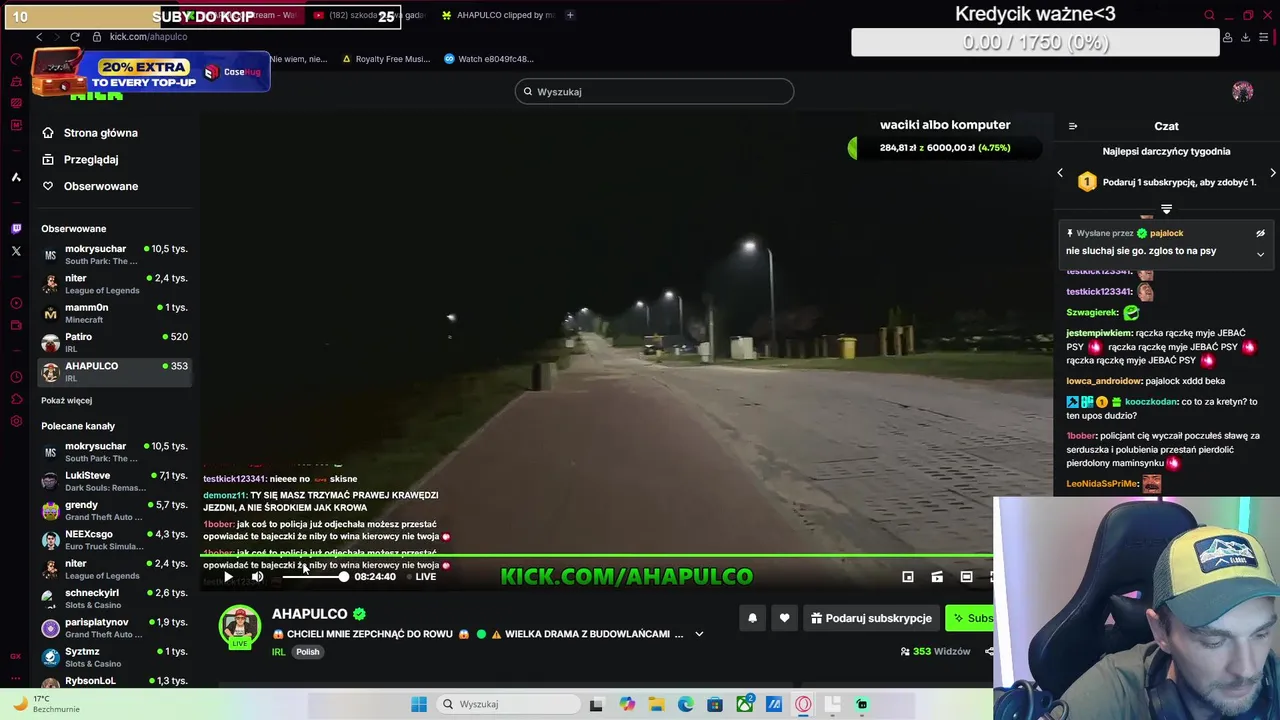The width and height of the screenshot is (1280, 720).
Task: Hide the pinned message eye icon
Action: tap(1260, 233)
